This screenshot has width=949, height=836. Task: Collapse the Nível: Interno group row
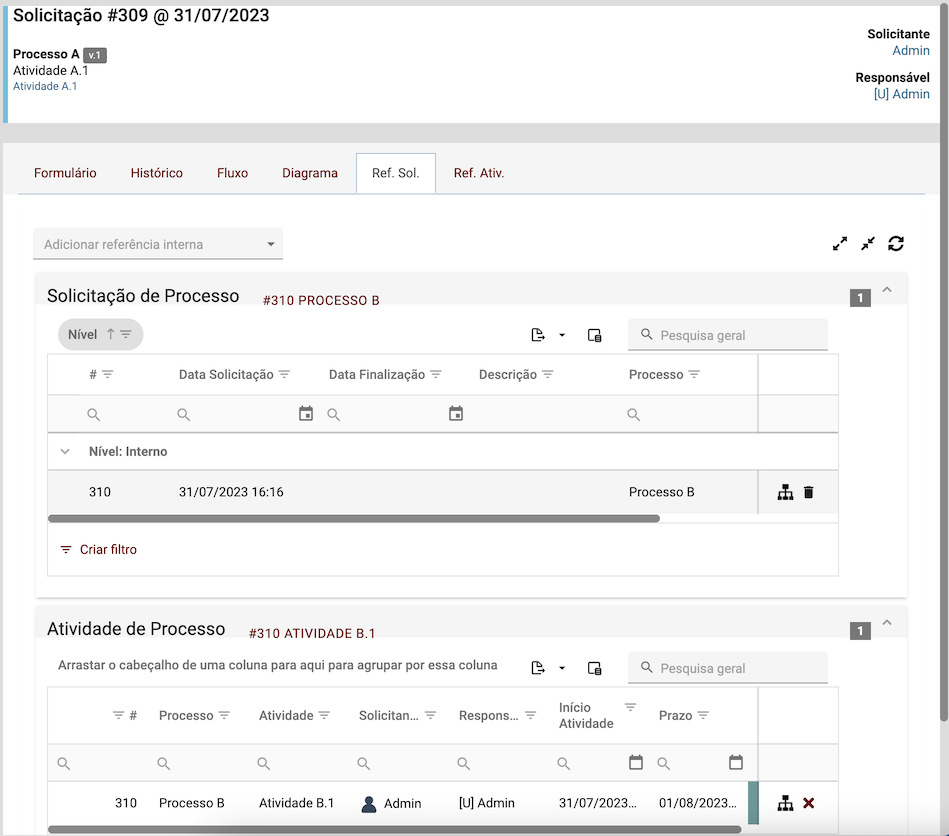click(65, 452)
